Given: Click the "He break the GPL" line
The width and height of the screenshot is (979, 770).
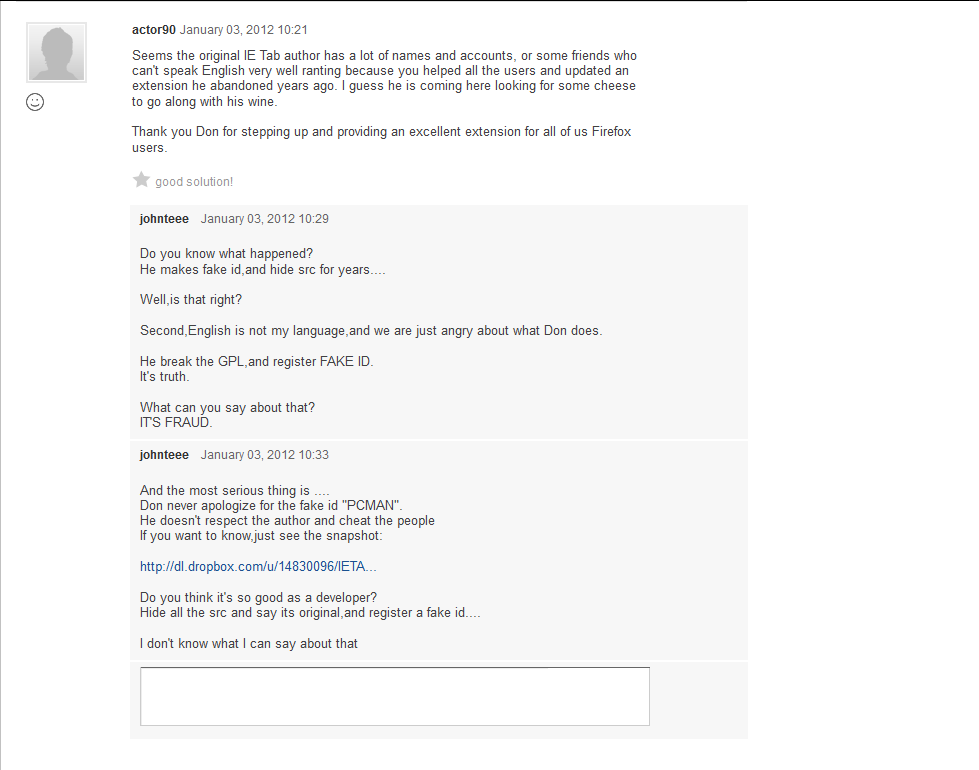Looking at the screenshot, I should click(x=256, y=361).
